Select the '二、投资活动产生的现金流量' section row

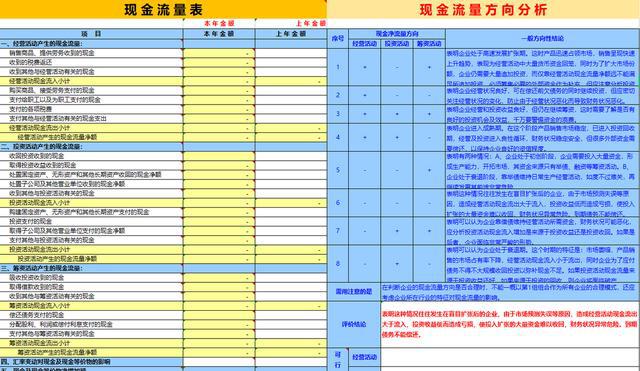tap(91, 147)
